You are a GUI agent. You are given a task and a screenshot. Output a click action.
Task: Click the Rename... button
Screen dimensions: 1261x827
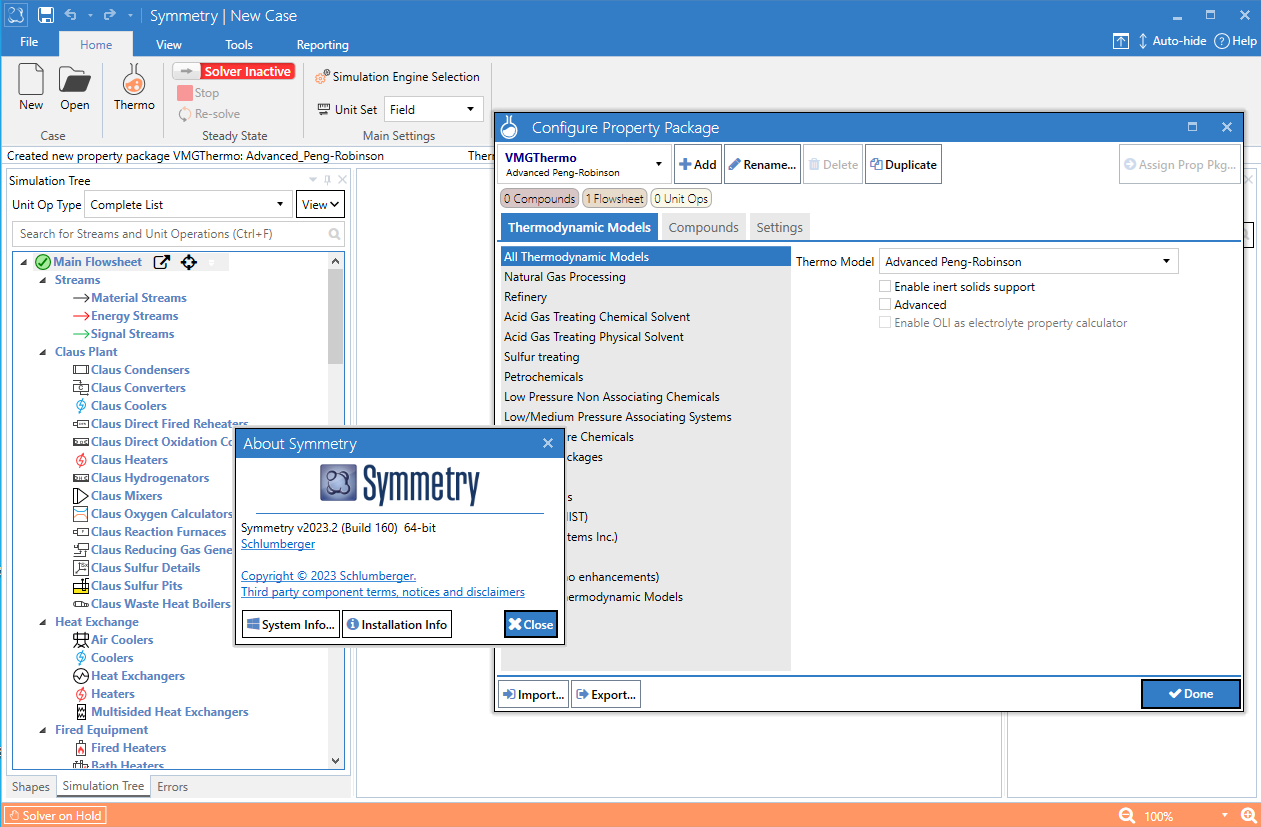[x=762, y=165]
